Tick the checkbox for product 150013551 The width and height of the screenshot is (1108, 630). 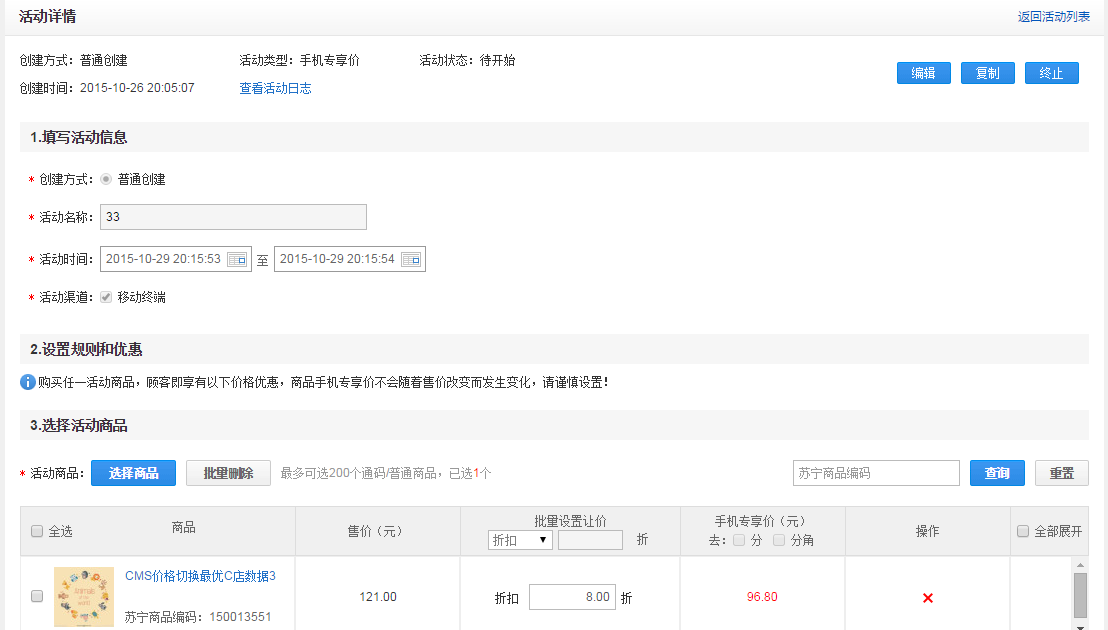[37, 596]
